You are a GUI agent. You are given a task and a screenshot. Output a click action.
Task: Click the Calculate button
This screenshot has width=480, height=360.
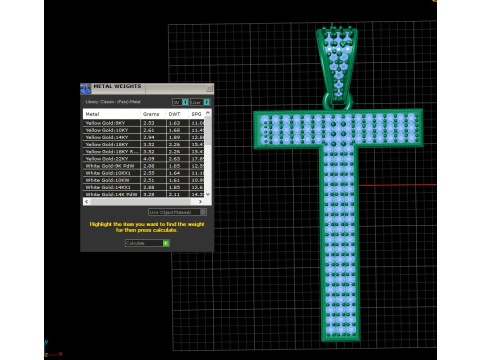[x=148, y=243]
